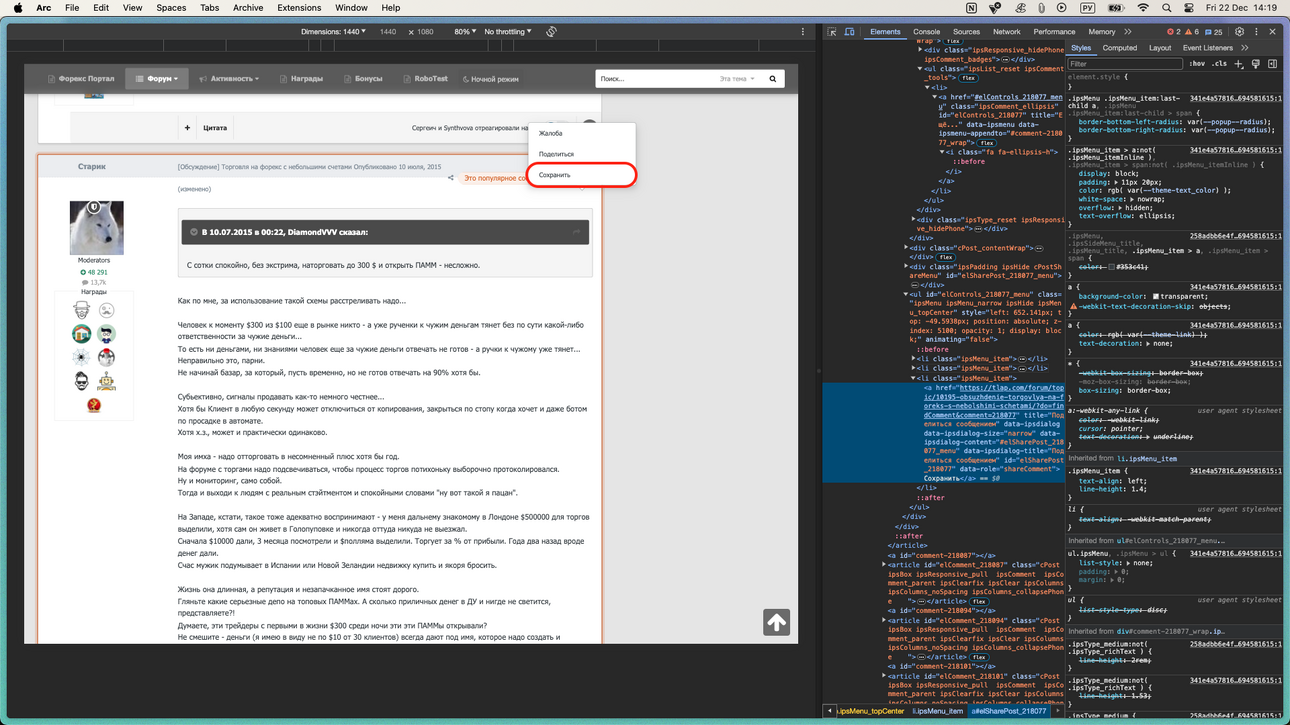Click the rotate device orientation icon
The image size is (1290, 725).
click(551, 32)
